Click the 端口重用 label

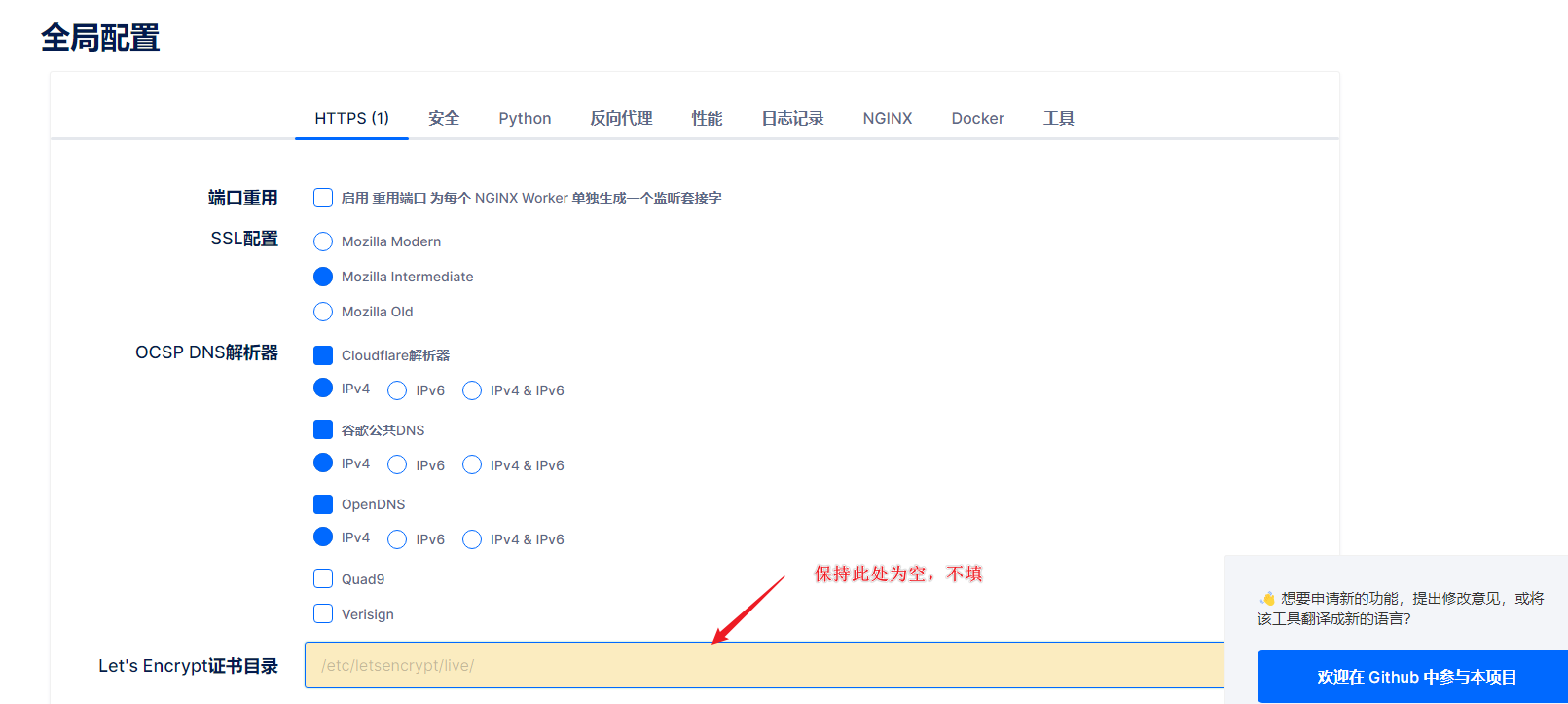pos(243,198)
